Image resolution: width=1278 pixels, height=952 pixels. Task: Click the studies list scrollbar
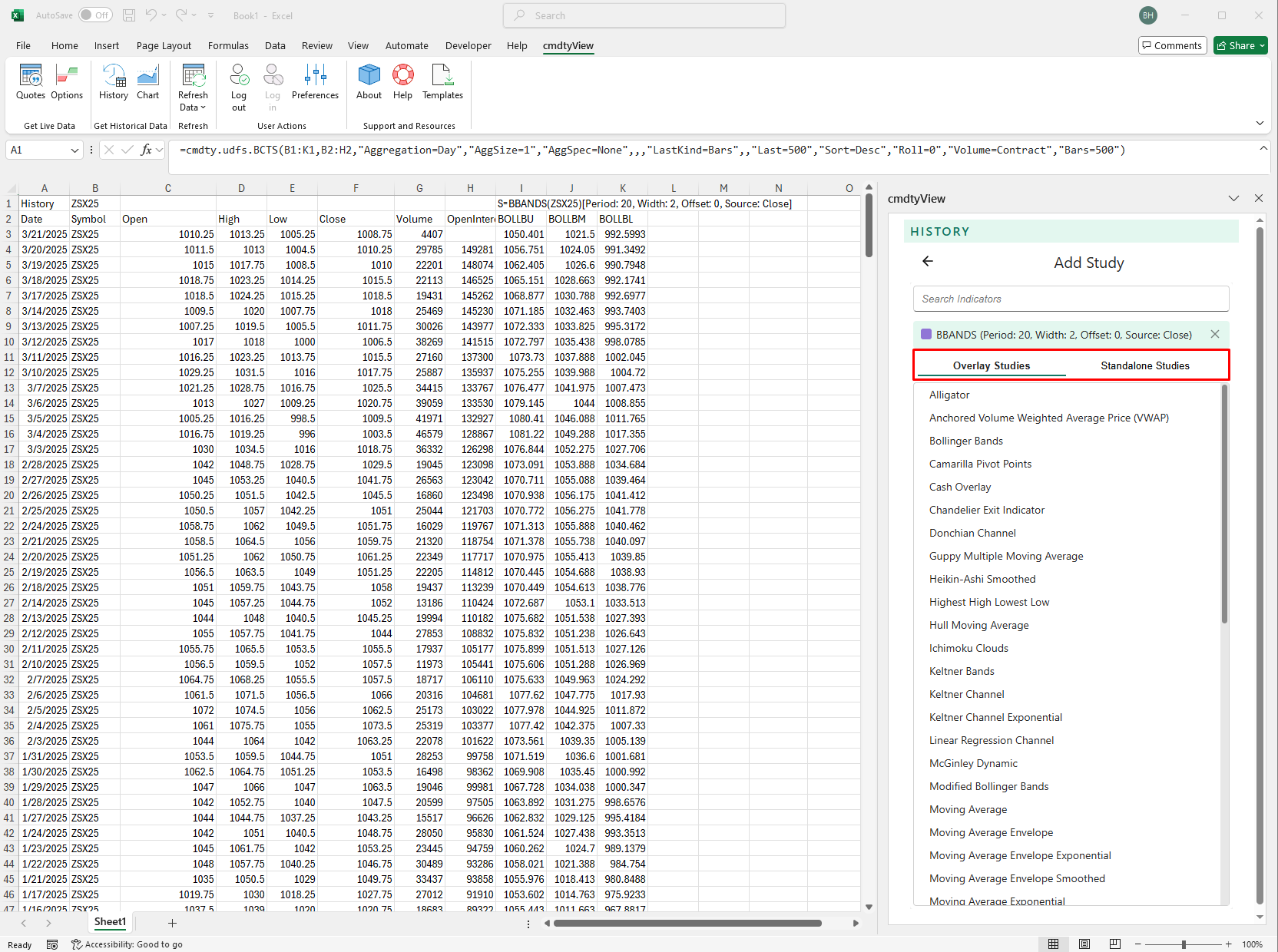click(1224, 504)
